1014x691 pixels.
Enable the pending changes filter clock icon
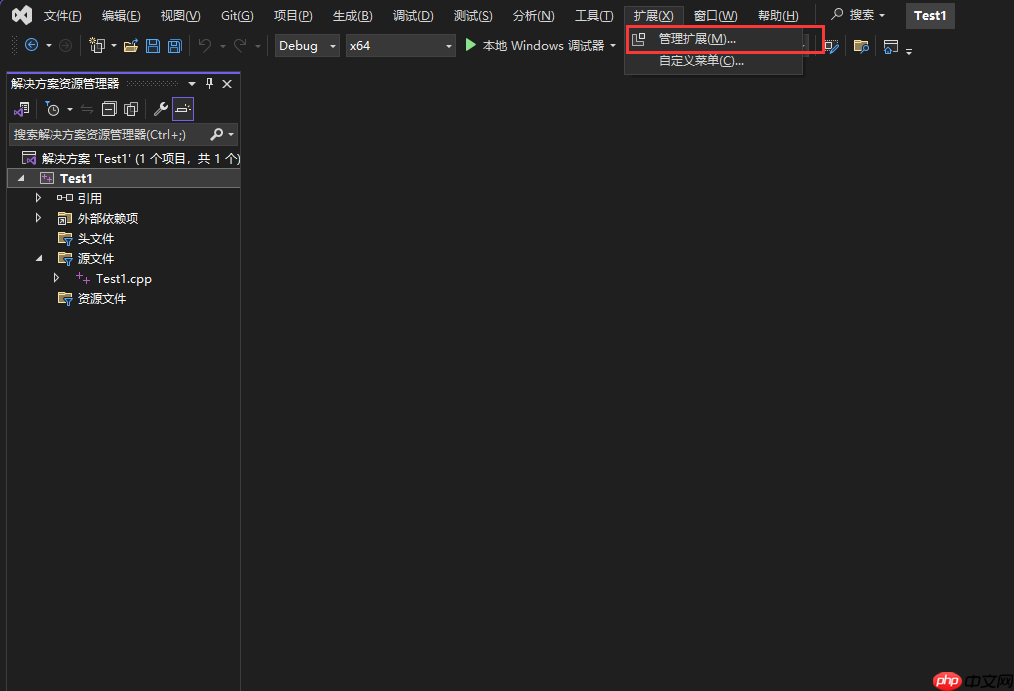click(x=53, y=109)
